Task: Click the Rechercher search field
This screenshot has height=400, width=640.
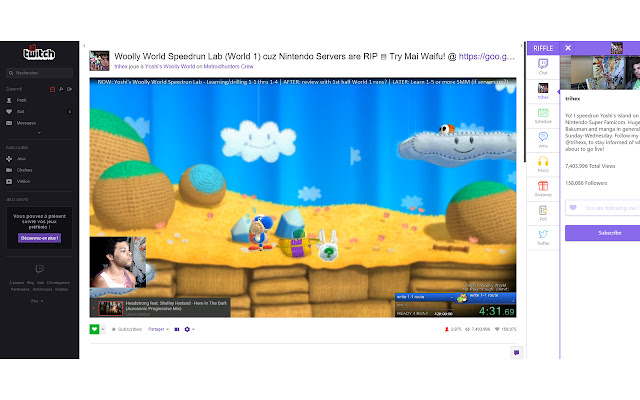Action: (x=40, y=73)
